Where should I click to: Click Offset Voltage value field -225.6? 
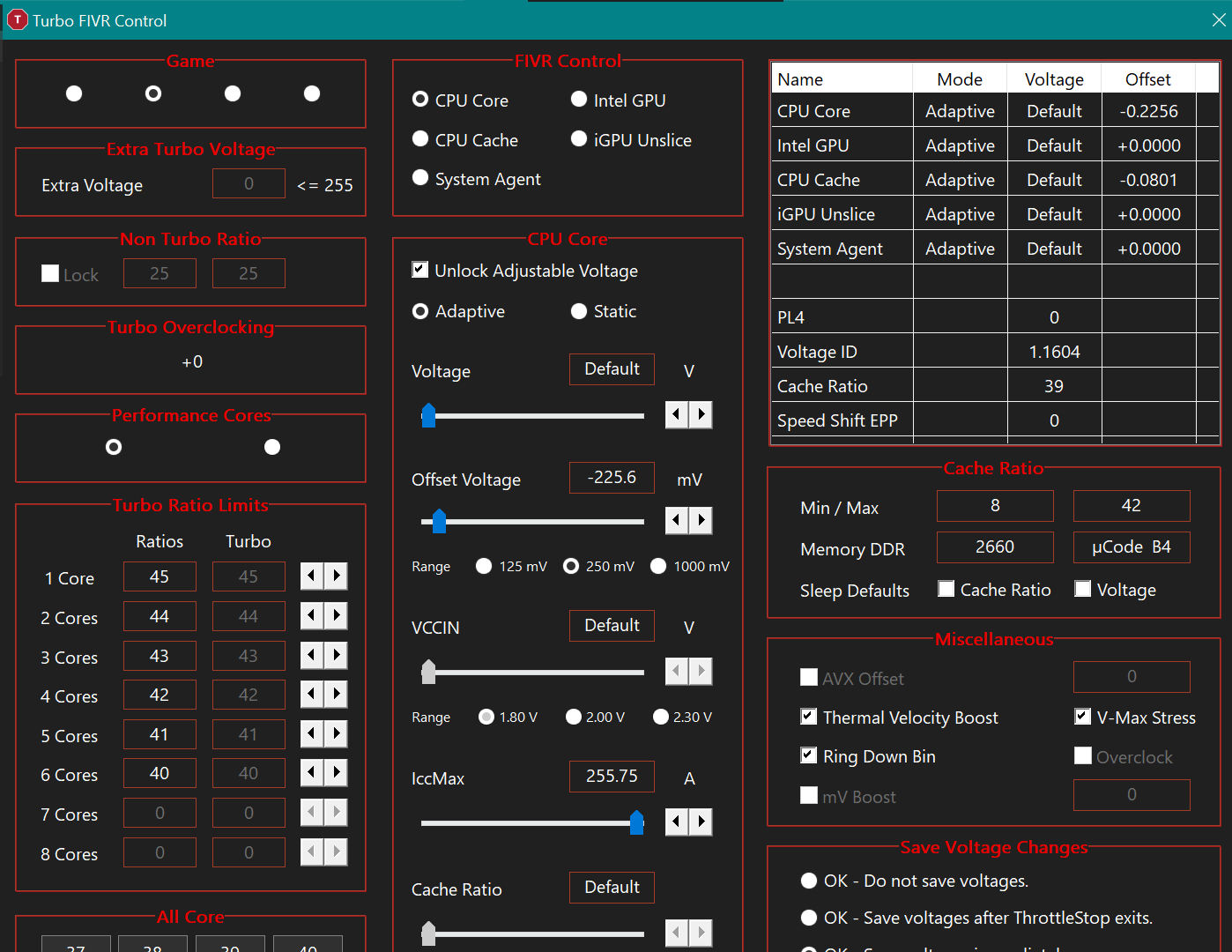point(612,478)
